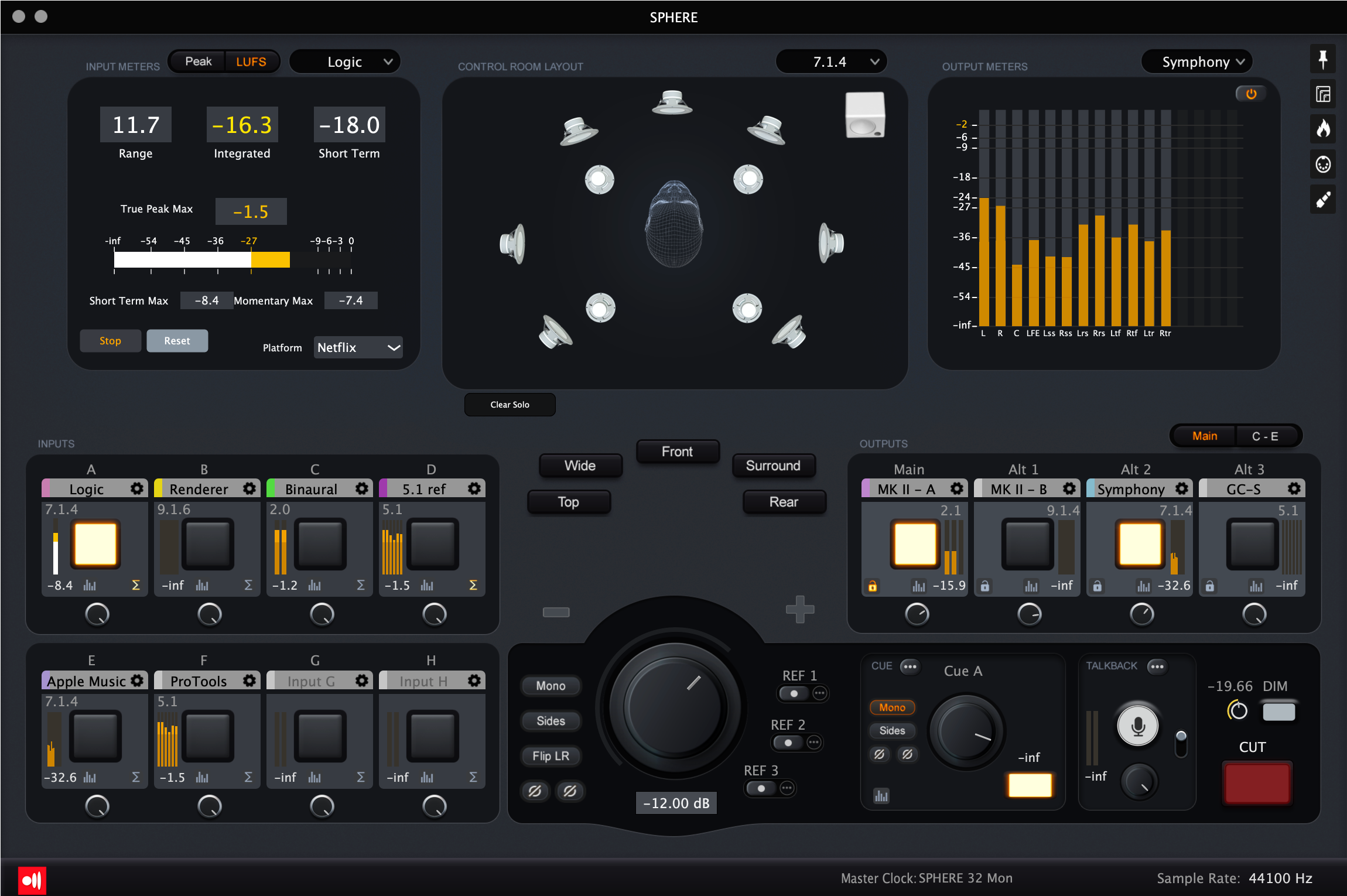The height and width of the screenshot is (896, 1347).
Task: Select the Peak tab on input meters
Action: point(197,60)
